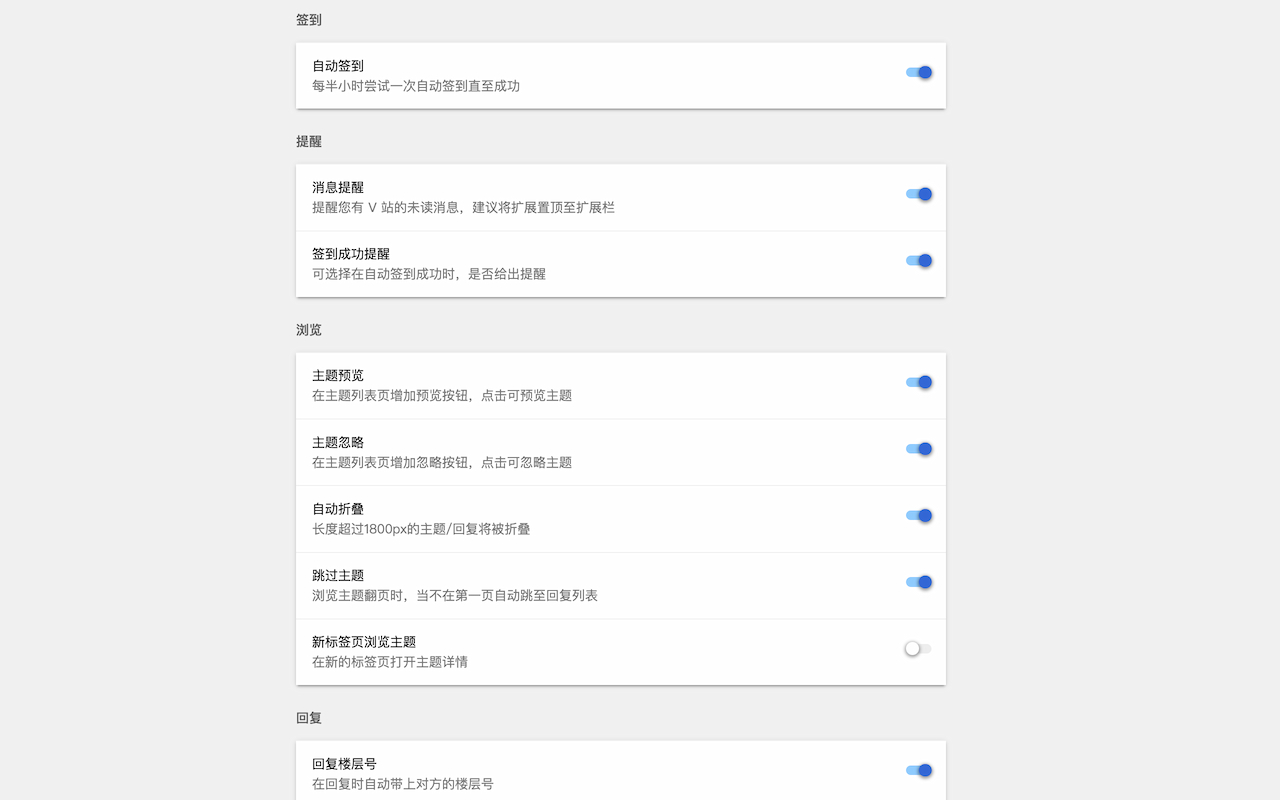Click description 在新的标签页打开主题详情
Image resolution: width=1280 pixels, height=800 pixels.
[x=390, y=662]
